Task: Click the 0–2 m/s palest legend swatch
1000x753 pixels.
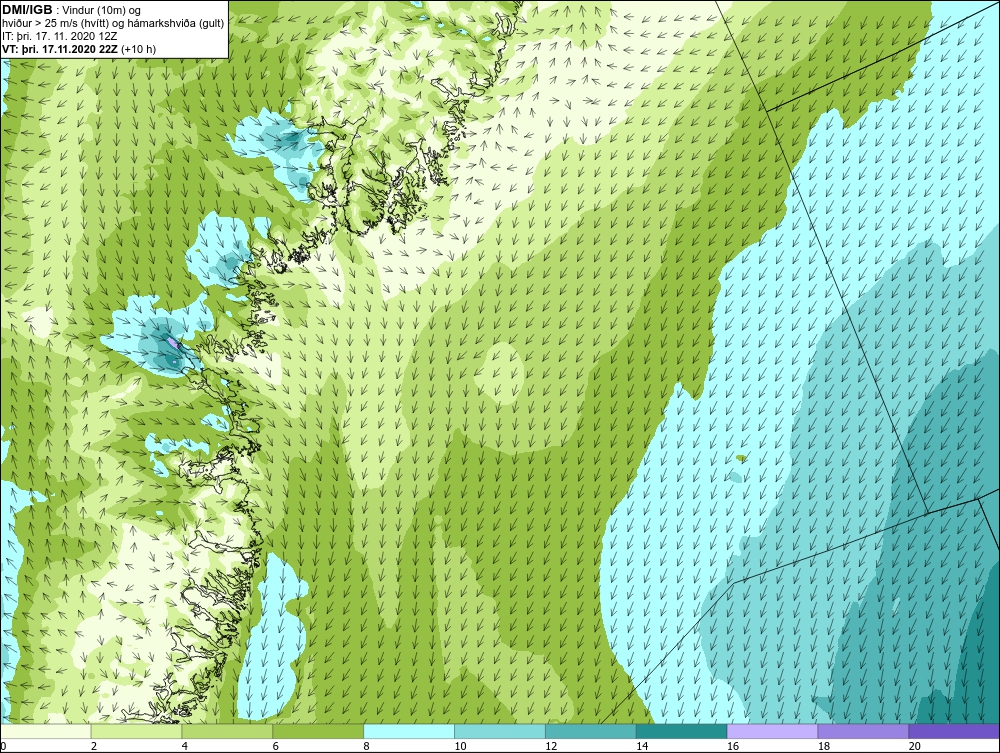Action: pyautogui.click(x=46, y=731)
